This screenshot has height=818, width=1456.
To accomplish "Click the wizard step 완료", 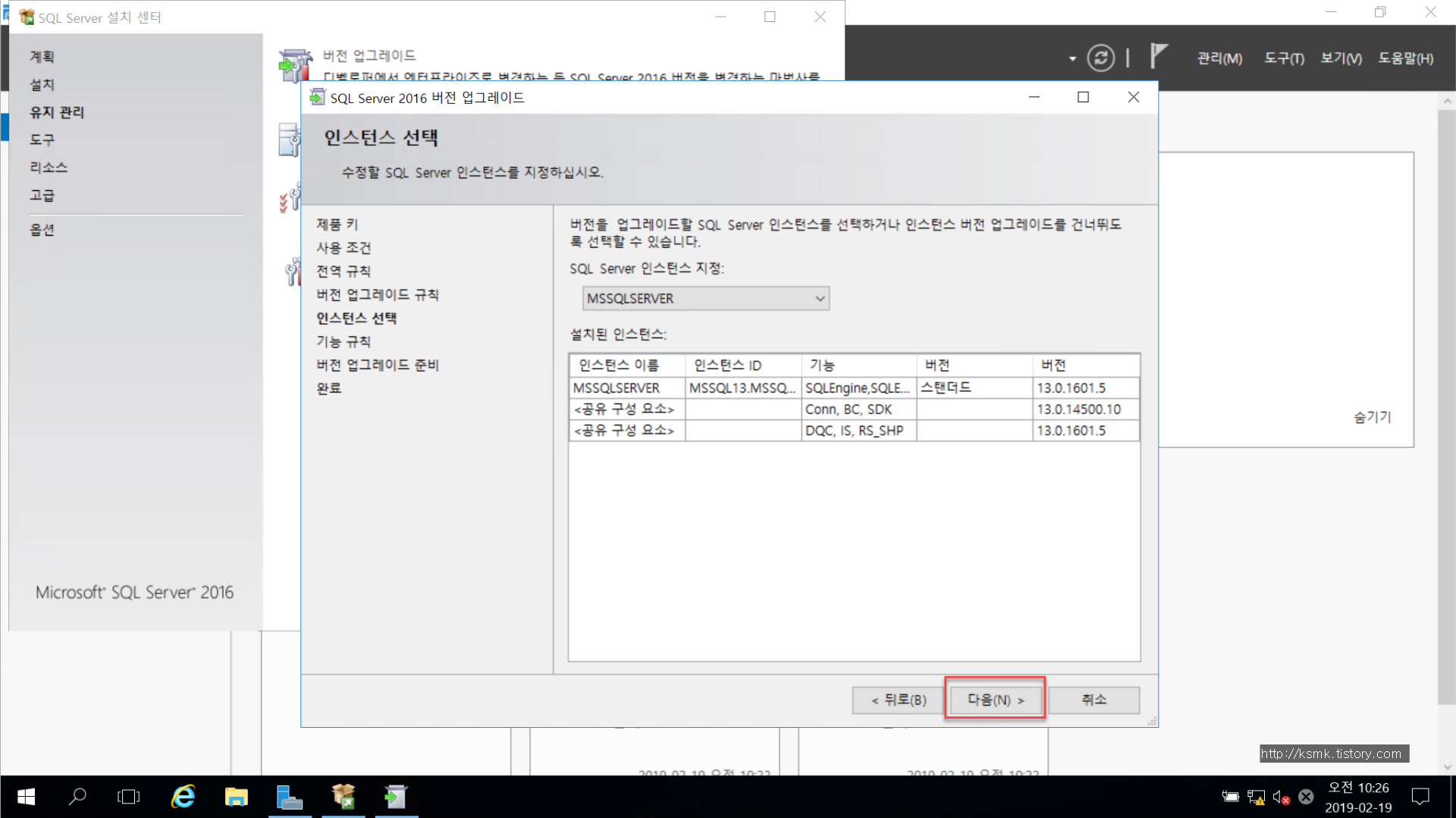I will point(329,389).
